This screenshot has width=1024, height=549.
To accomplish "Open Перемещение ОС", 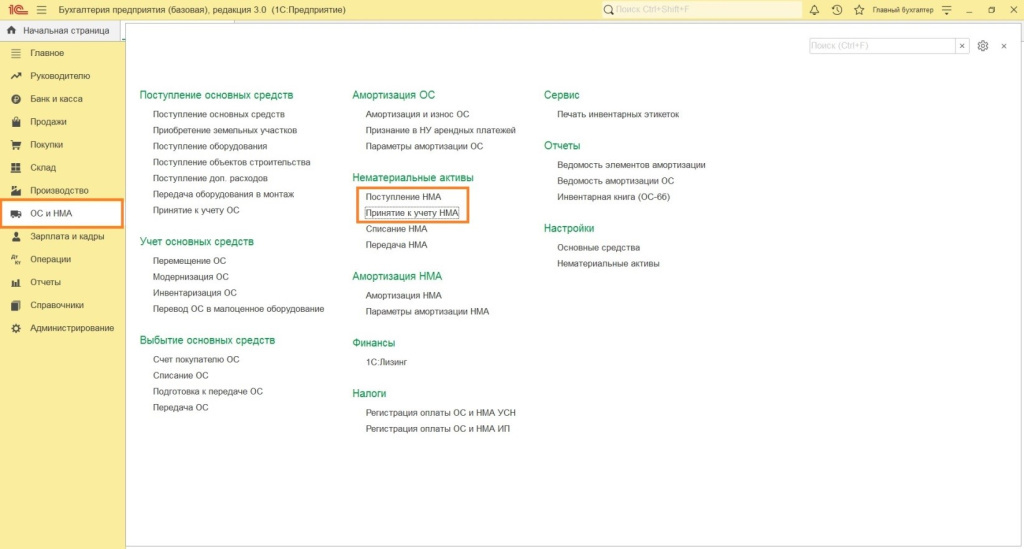I will coord(189,260).
